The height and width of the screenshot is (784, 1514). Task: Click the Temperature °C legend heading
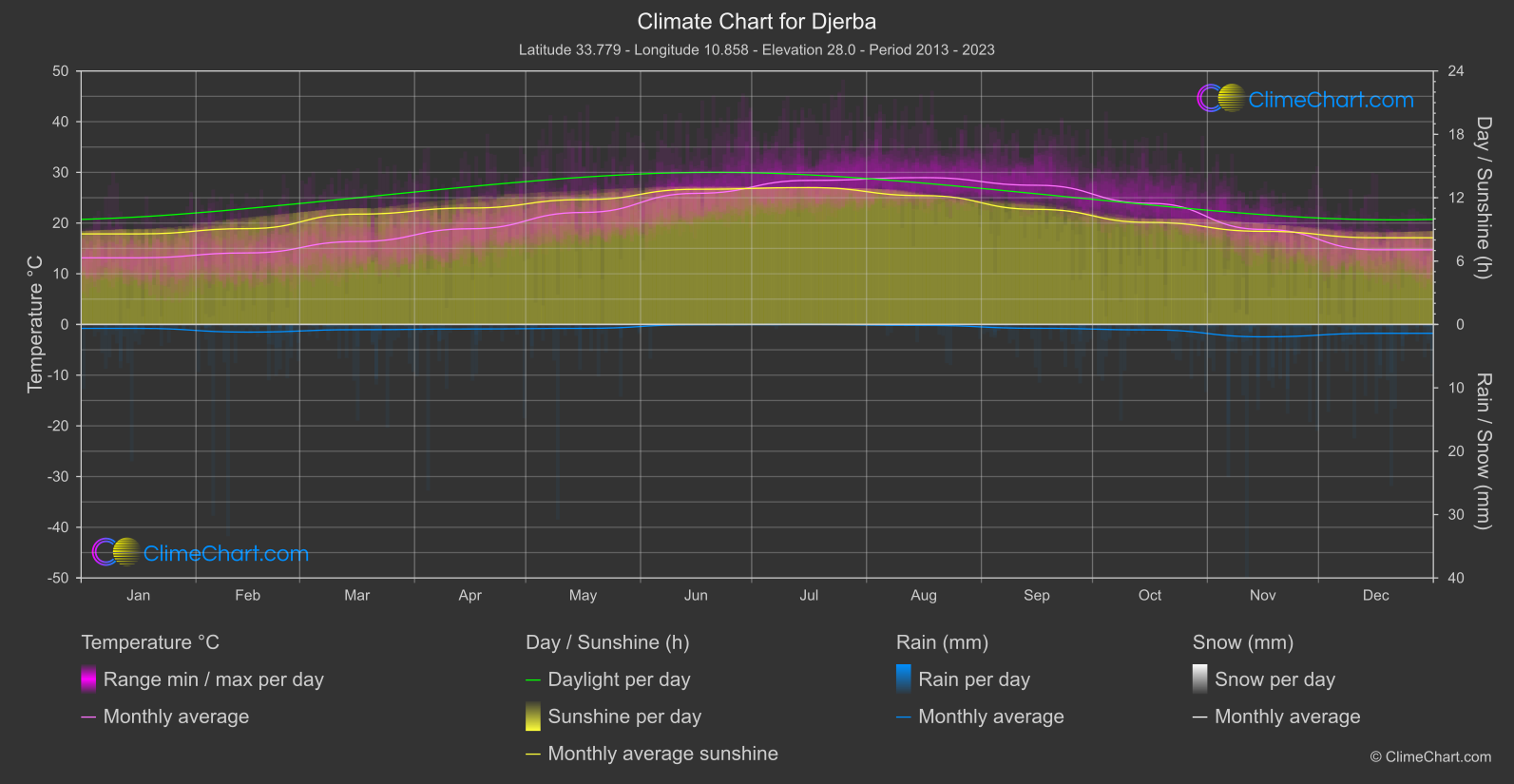pyautogui.click(x=150, y=642)
